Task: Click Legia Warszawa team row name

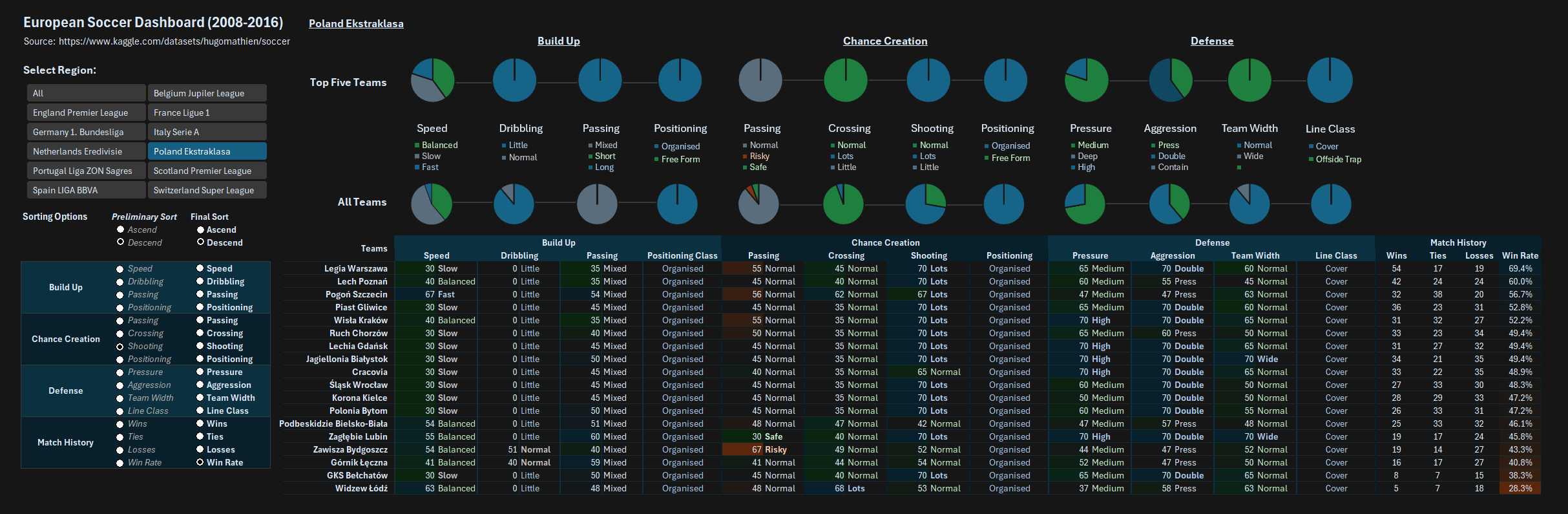Action: (x=356, y=268)
